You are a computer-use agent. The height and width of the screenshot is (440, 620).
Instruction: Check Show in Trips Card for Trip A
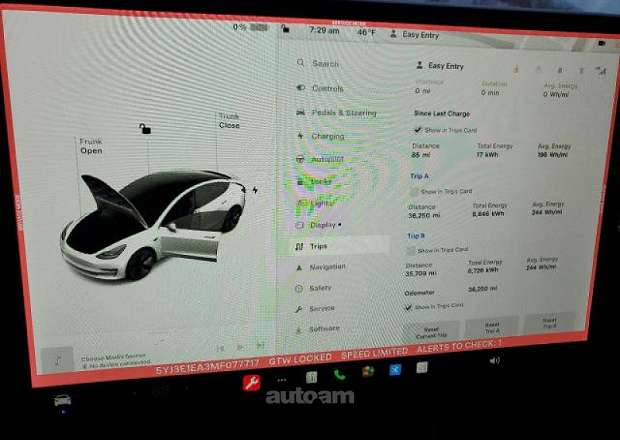[x=415, y=190]
